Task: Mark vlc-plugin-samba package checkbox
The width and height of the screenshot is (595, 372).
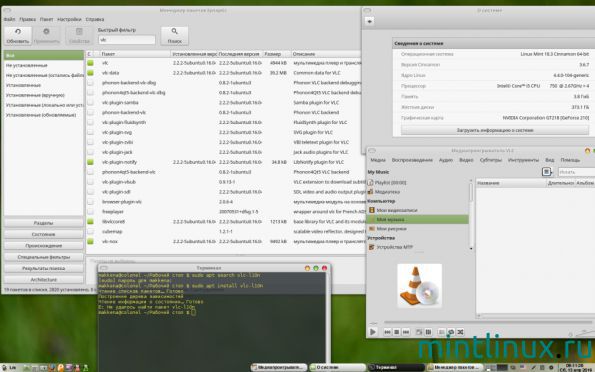Action: 90,102
